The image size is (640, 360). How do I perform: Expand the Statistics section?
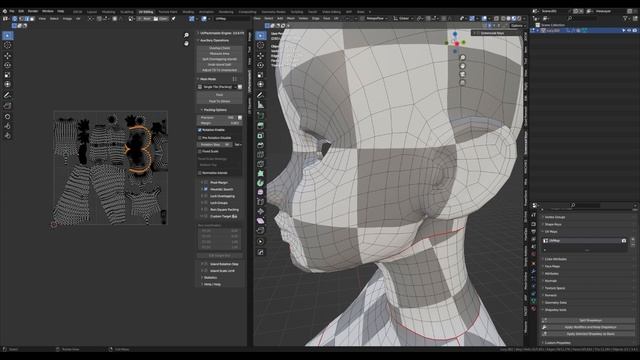point(209,278)
